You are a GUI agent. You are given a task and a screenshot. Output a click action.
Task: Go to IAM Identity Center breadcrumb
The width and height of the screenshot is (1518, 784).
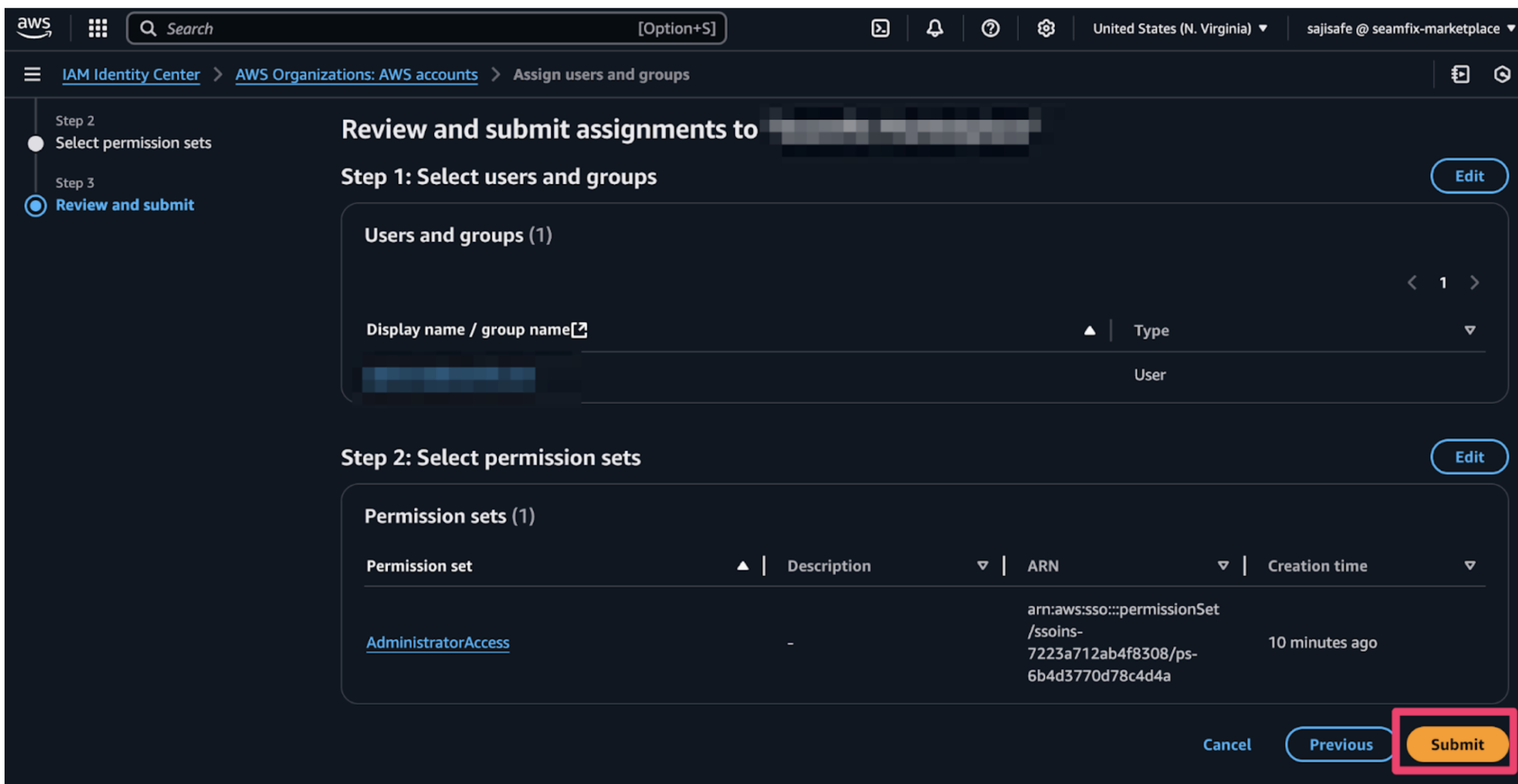click(130, 74)
